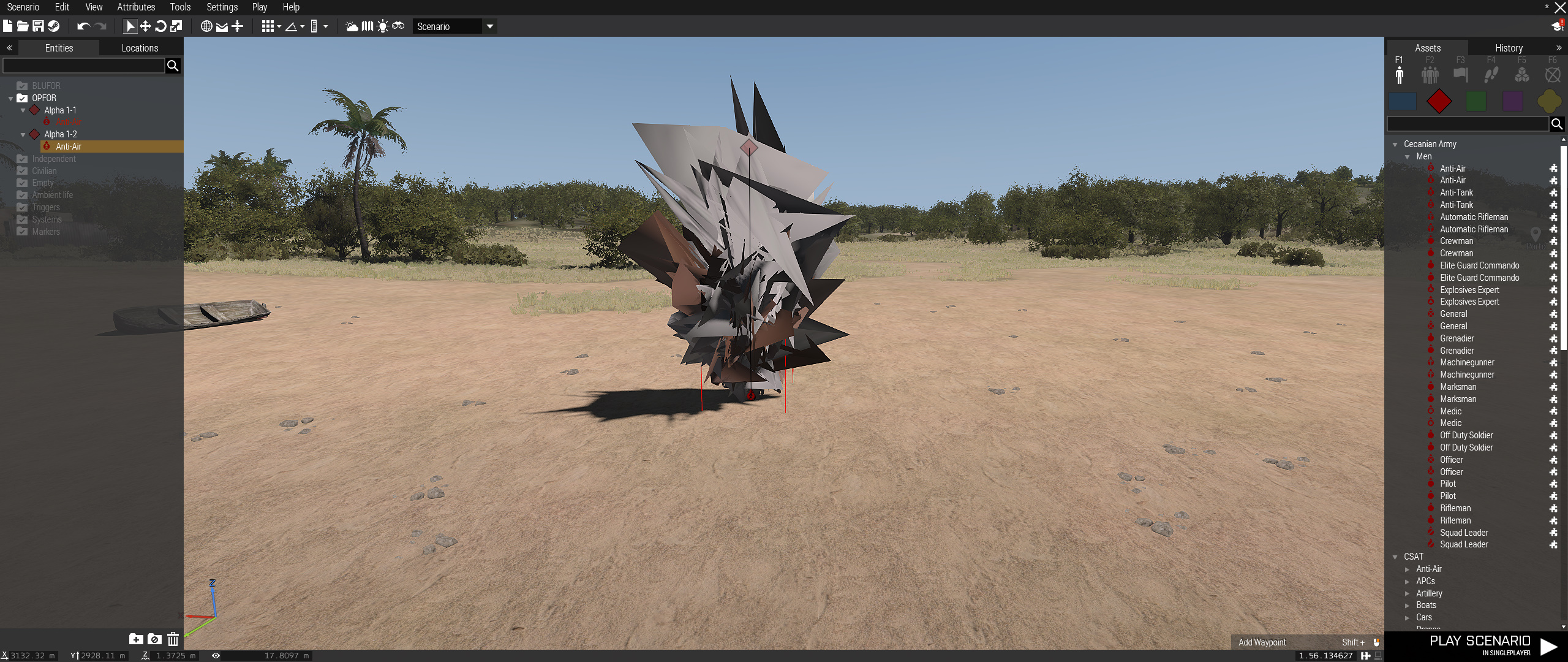Expand the CSAT Boats category

(x=1408, y=606)
